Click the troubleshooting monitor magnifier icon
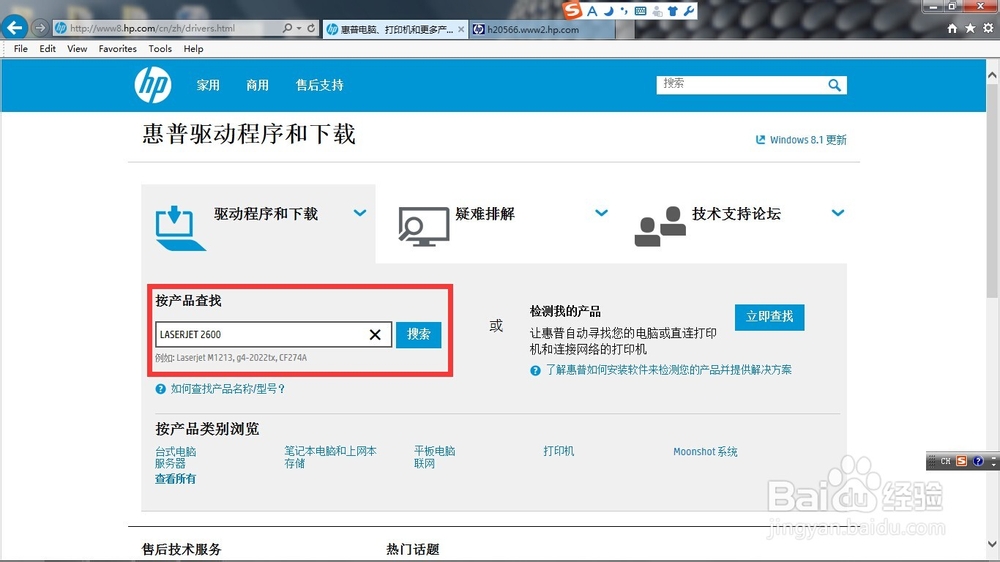 click(423, 226)
